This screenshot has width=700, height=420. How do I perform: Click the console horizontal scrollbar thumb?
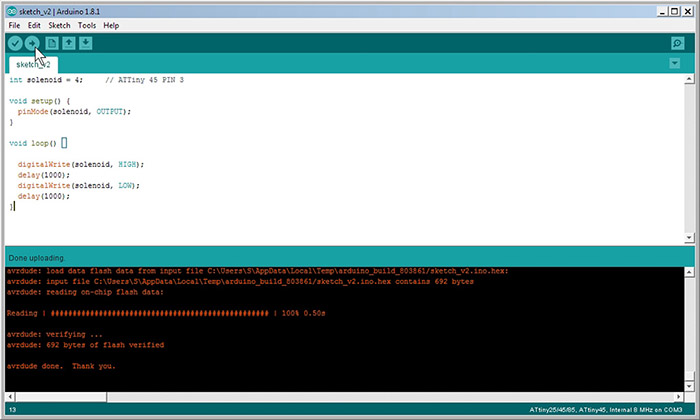point(61,396)
